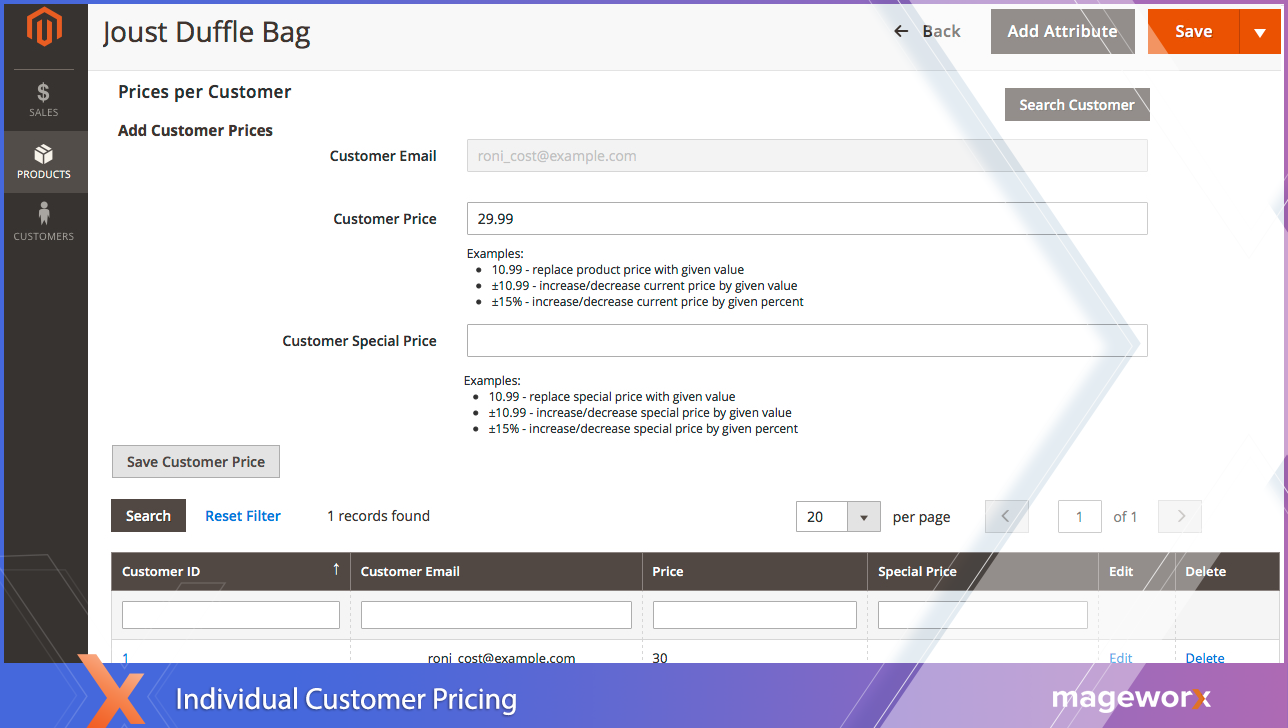Click the Reset Filter link
1288x728 pixels.
click(x=243, y=516)
